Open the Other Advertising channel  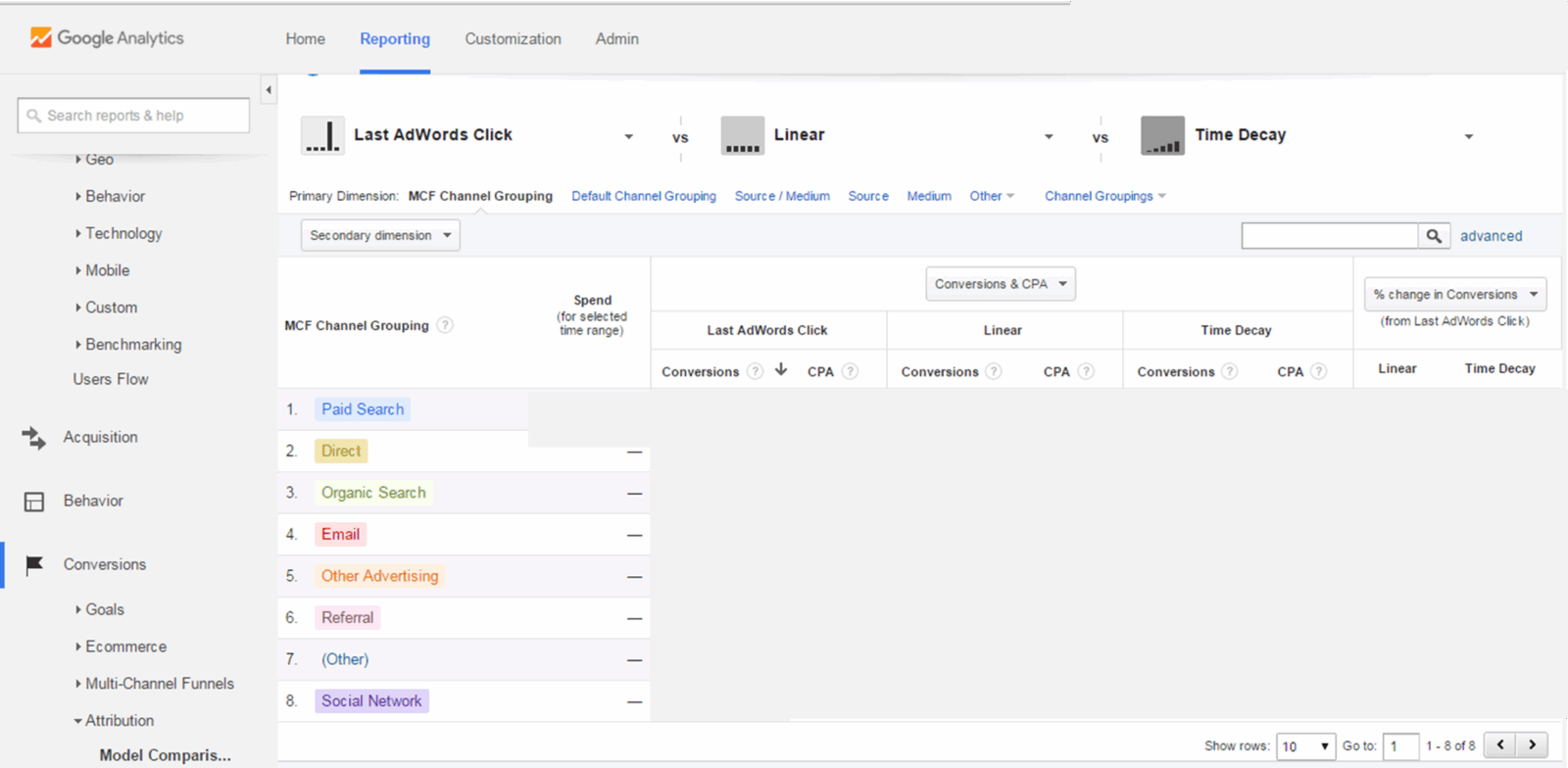coord(380,576)
